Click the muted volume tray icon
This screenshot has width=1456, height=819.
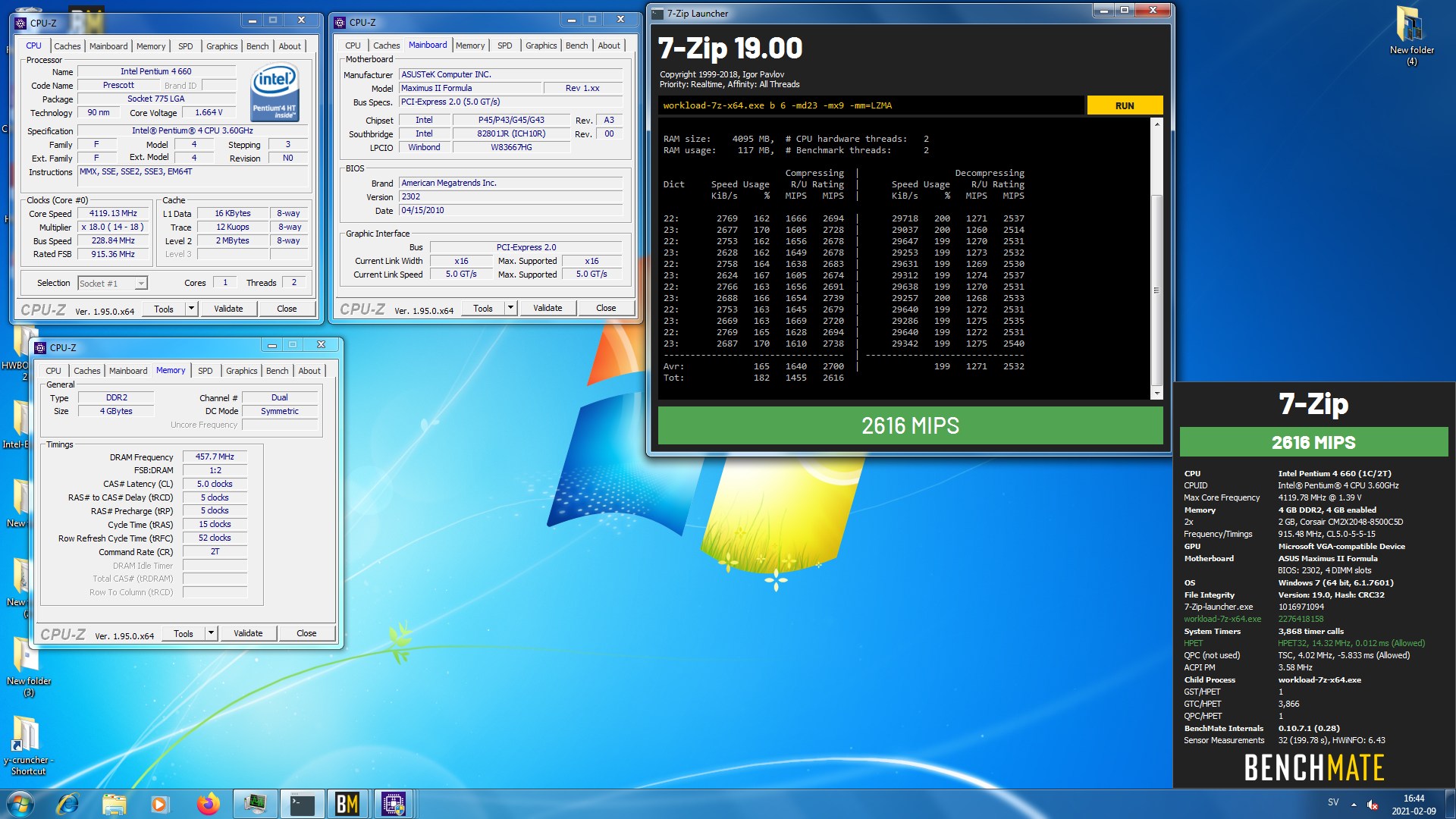(1373, 805)
